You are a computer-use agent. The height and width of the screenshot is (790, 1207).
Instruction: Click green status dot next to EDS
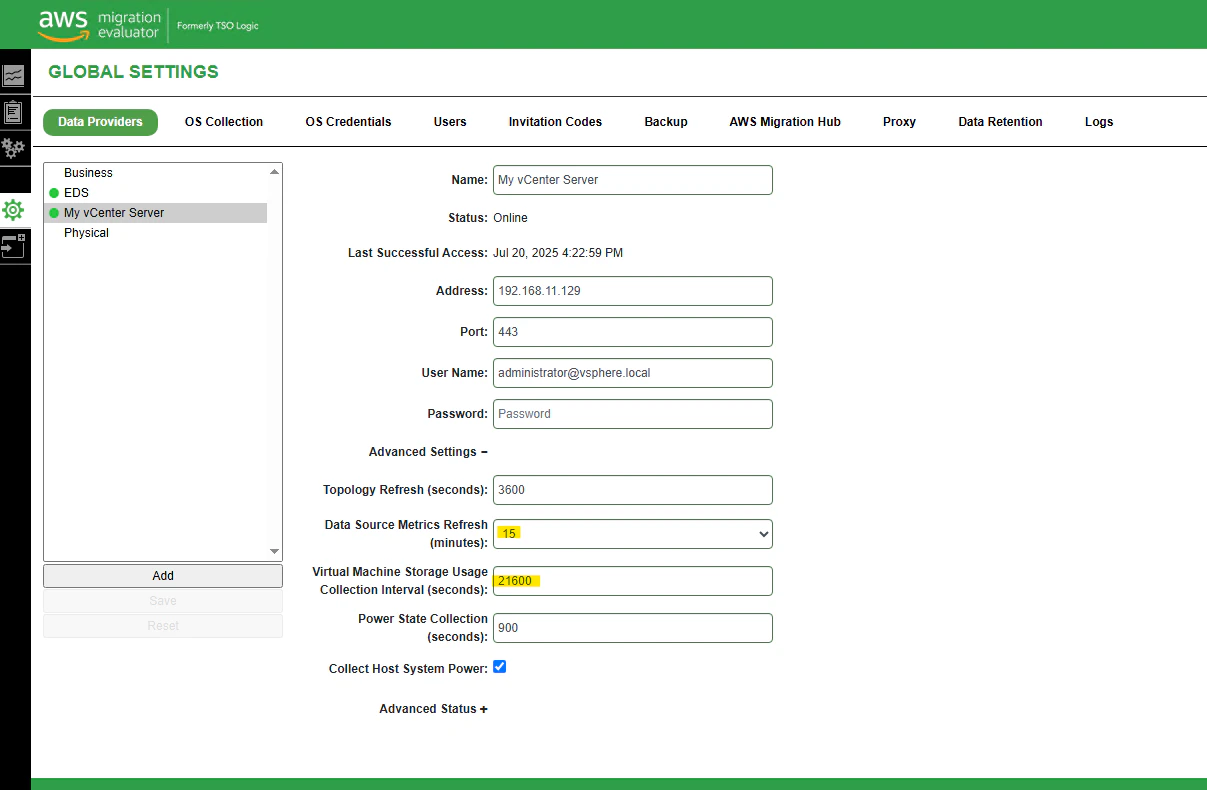(x=54, y=193)
